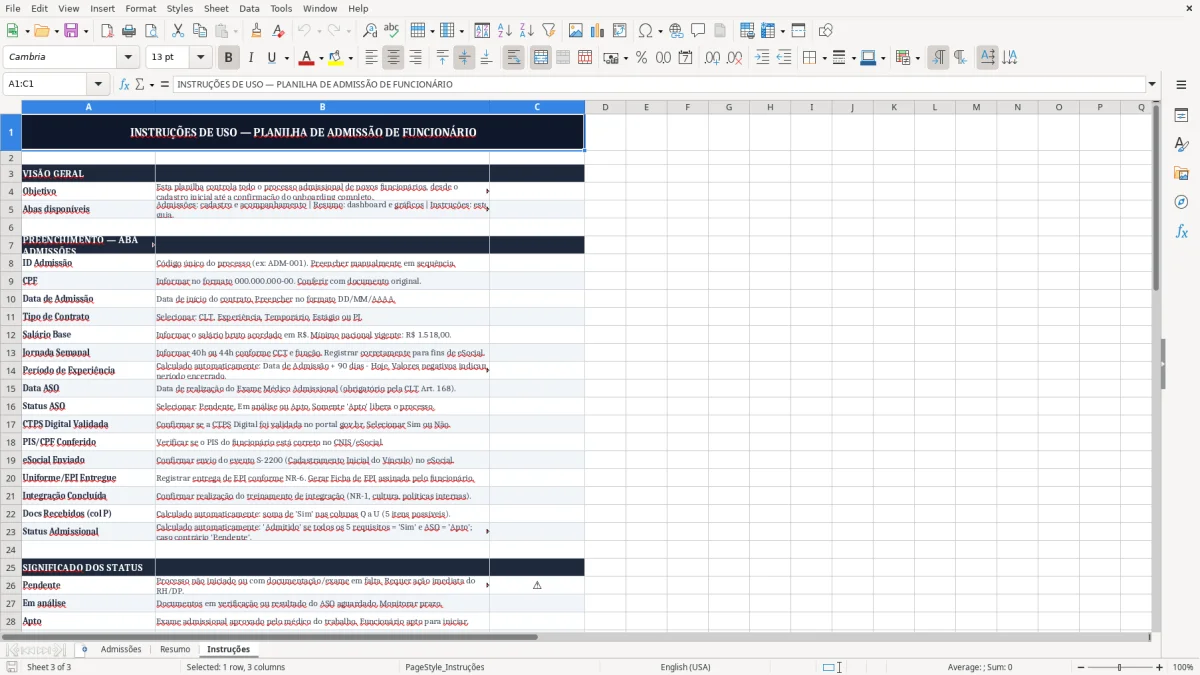
Task: Expand the formula bar
Action: tap(1153, 84)
